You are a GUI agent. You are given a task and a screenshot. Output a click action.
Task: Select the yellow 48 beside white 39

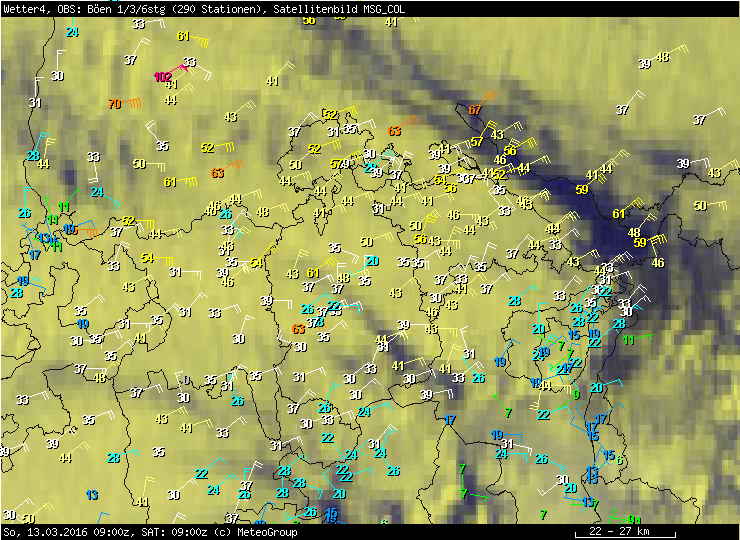coord(662,57)
